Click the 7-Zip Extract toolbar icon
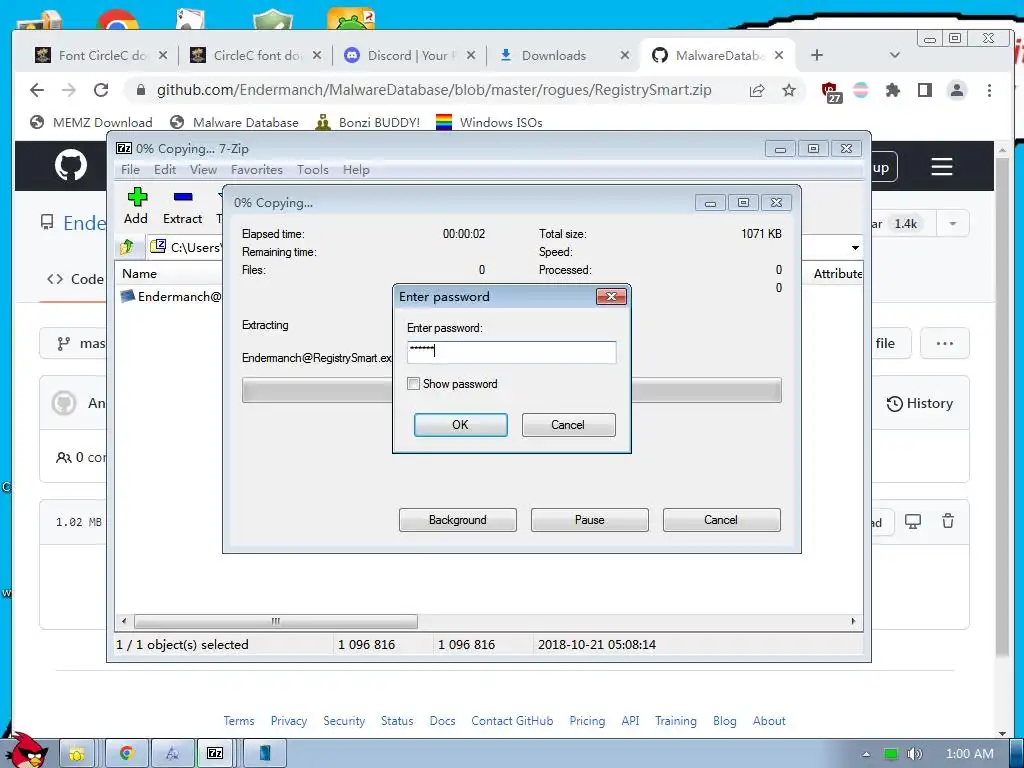This screenshot has width=1024, height=768. pyautogui.click(x=183, y=197)
